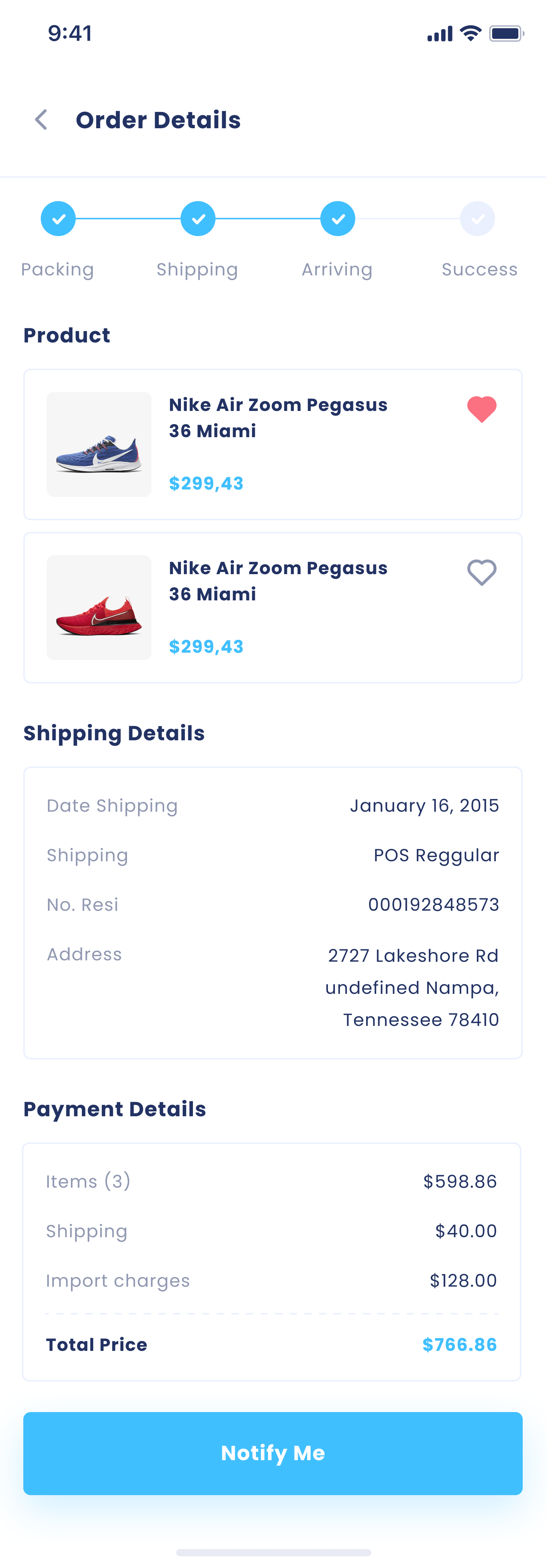Click the $766.86 total price amount

click(459, 1345)
